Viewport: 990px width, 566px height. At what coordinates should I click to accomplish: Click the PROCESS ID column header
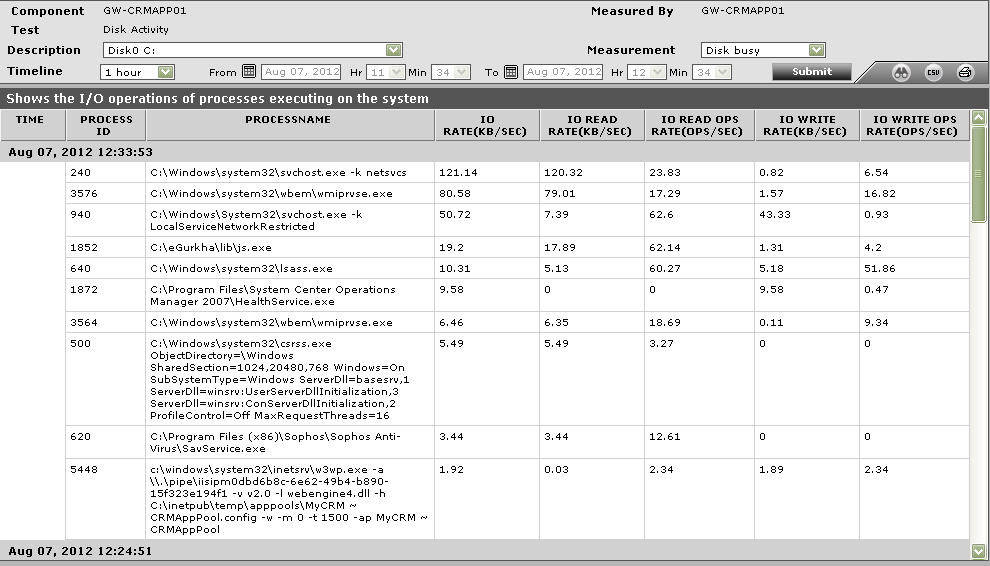[x=106, y=125]
